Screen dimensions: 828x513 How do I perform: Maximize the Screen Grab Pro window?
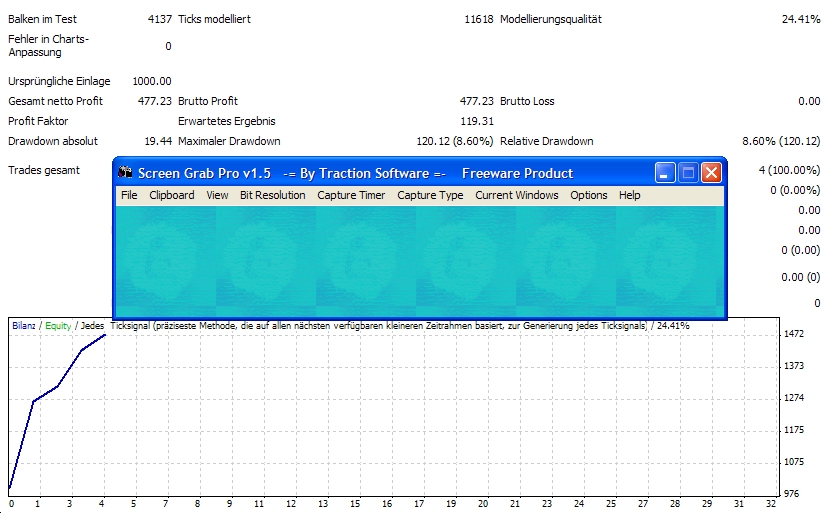(688, 173)
